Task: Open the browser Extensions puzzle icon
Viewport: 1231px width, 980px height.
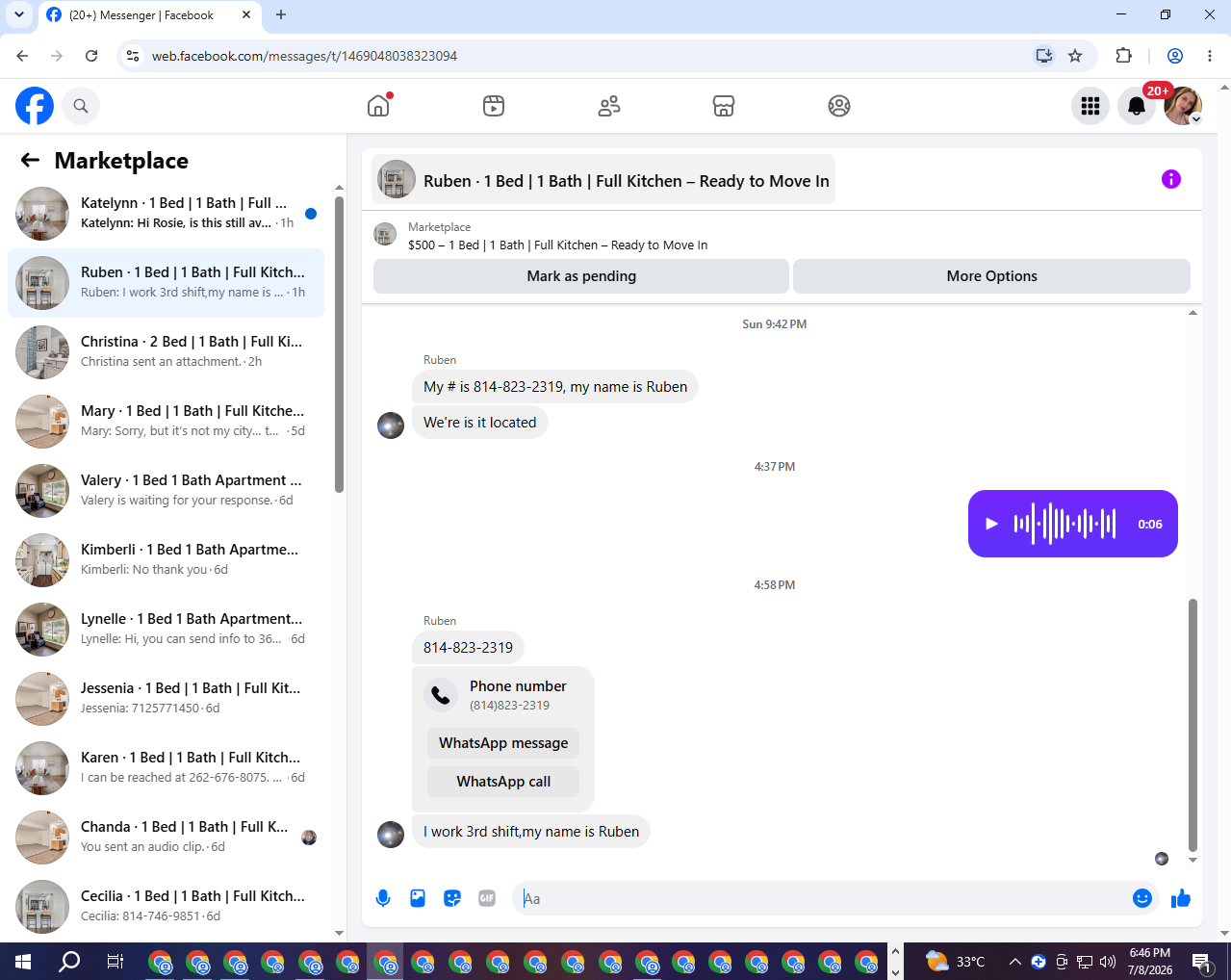Action: [x=1123, y=56]
